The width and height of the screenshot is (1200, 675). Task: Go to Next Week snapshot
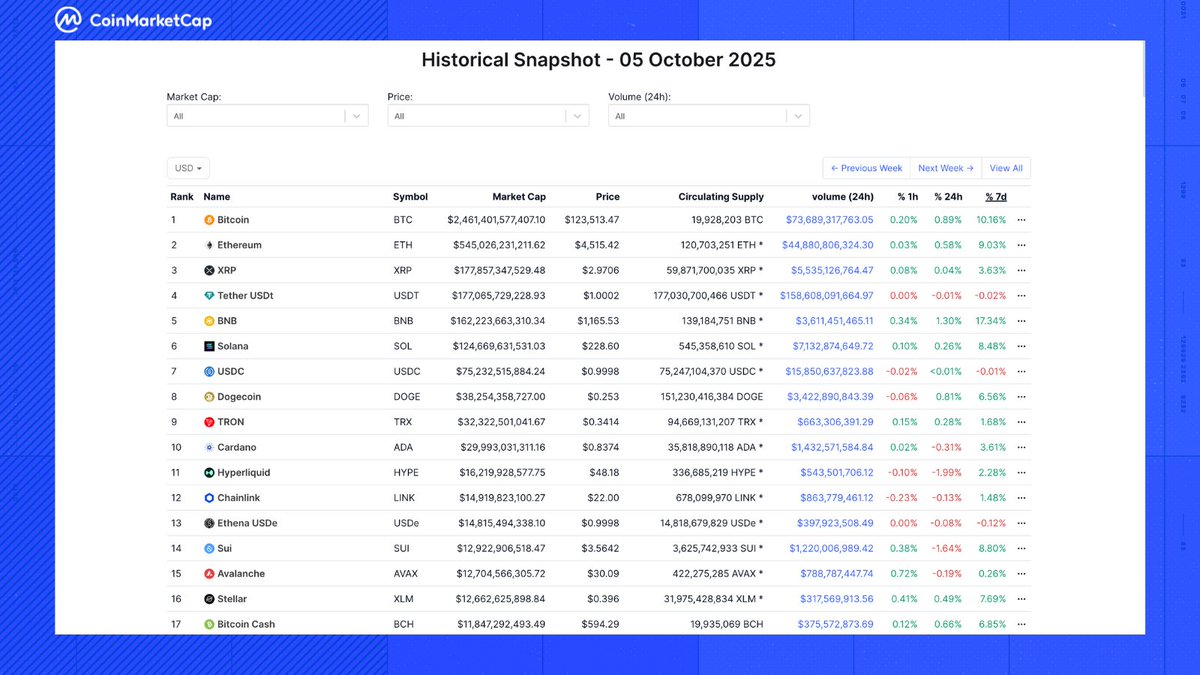click(x=945, y=169)
